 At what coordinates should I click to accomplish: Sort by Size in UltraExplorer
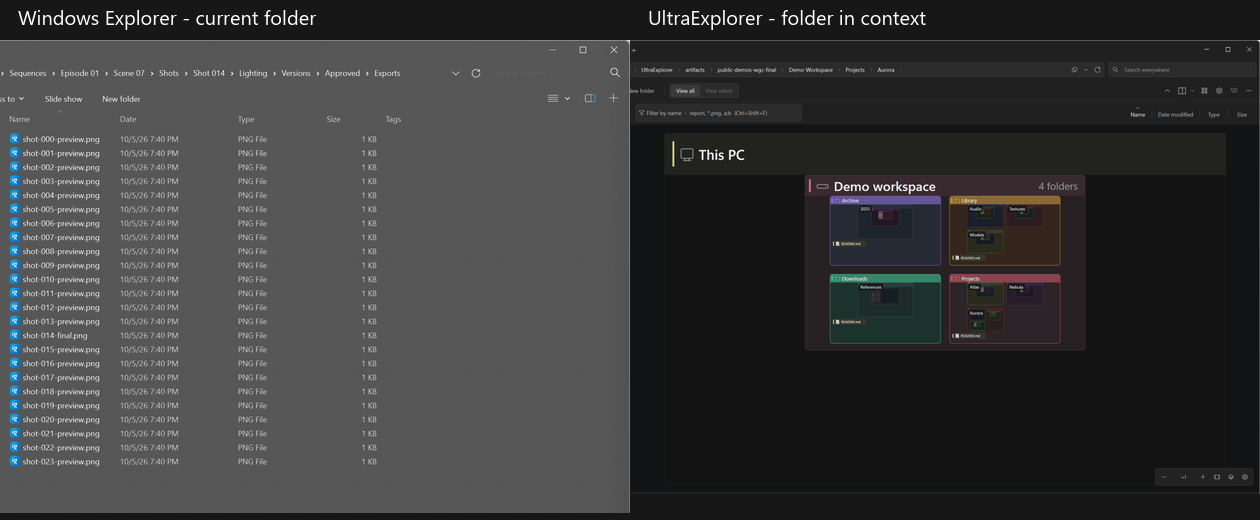point(1242,115)
